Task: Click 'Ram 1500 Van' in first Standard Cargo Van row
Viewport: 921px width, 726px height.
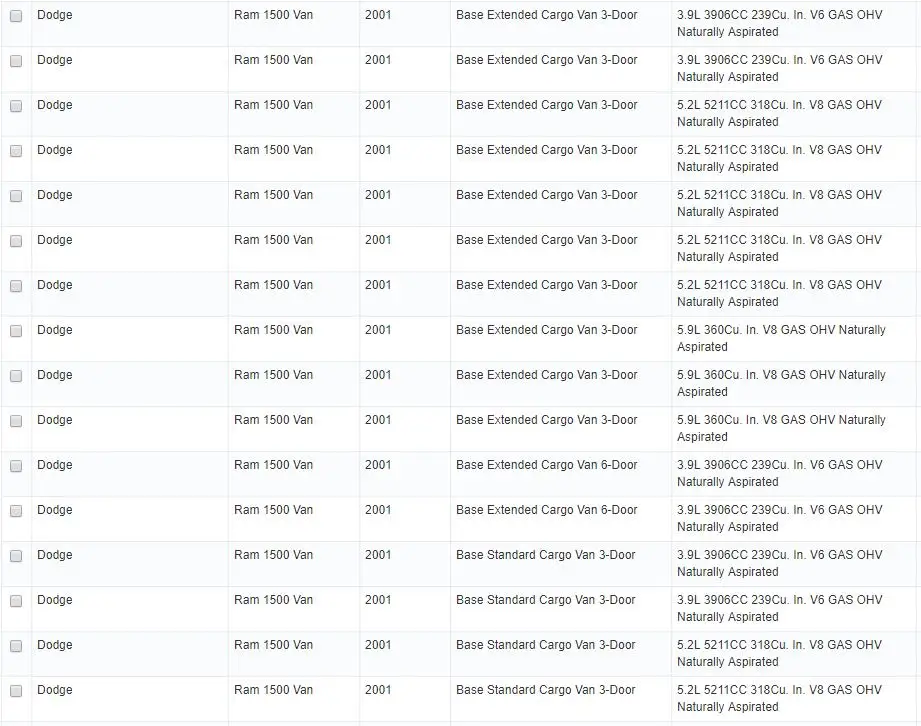Action: pyautogui.click(x=273, y=555)
